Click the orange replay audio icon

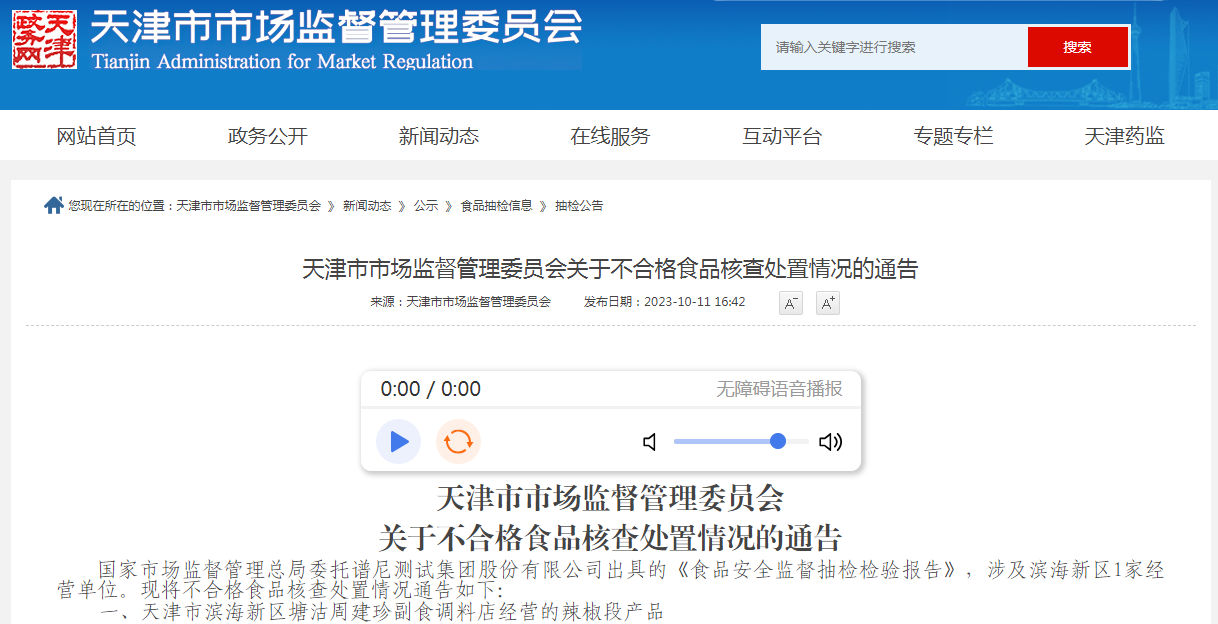pos(458,441)
